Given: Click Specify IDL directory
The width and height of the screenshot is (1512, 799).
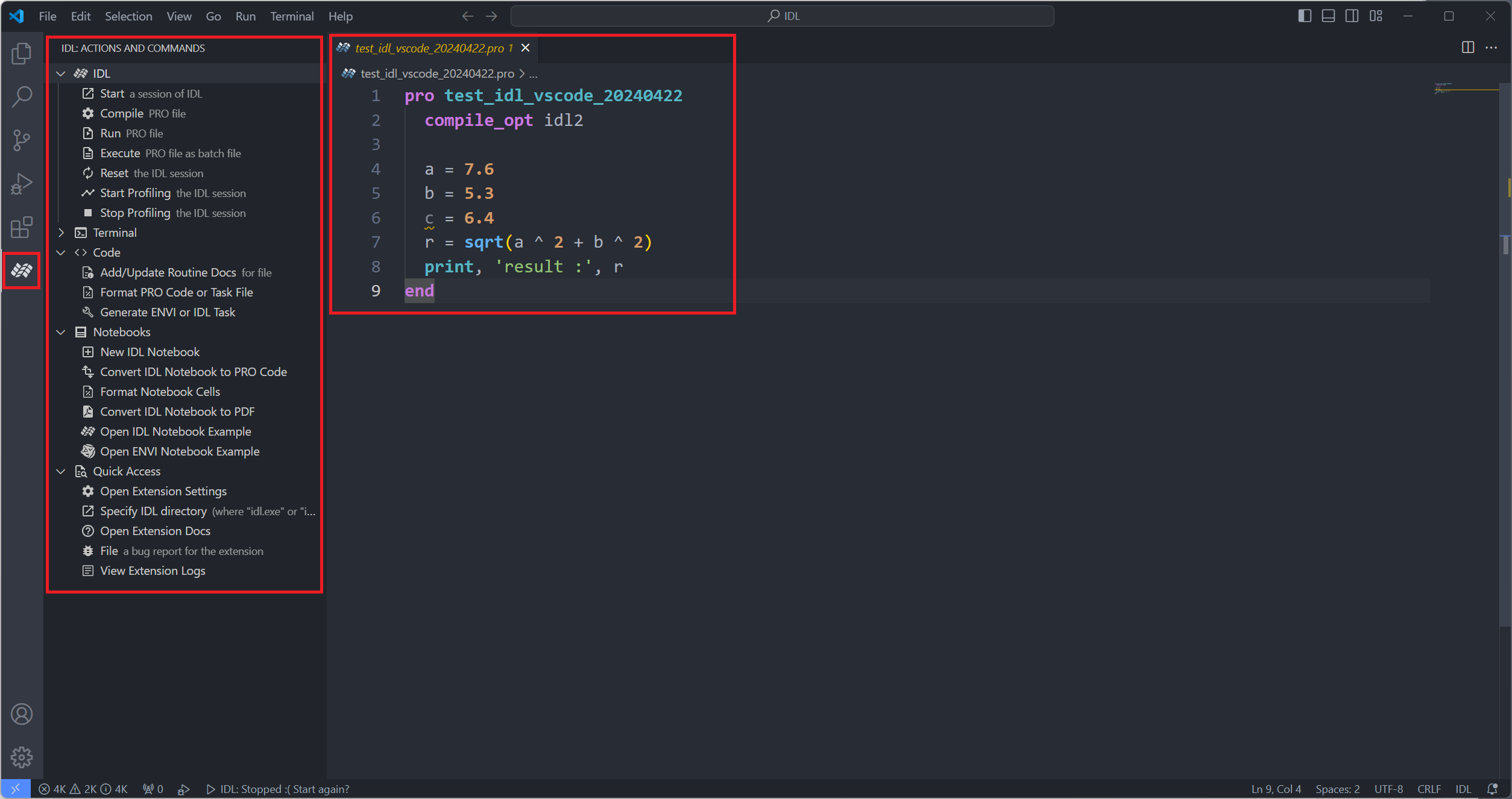Looking at the screenshot, I should point(199,511).
